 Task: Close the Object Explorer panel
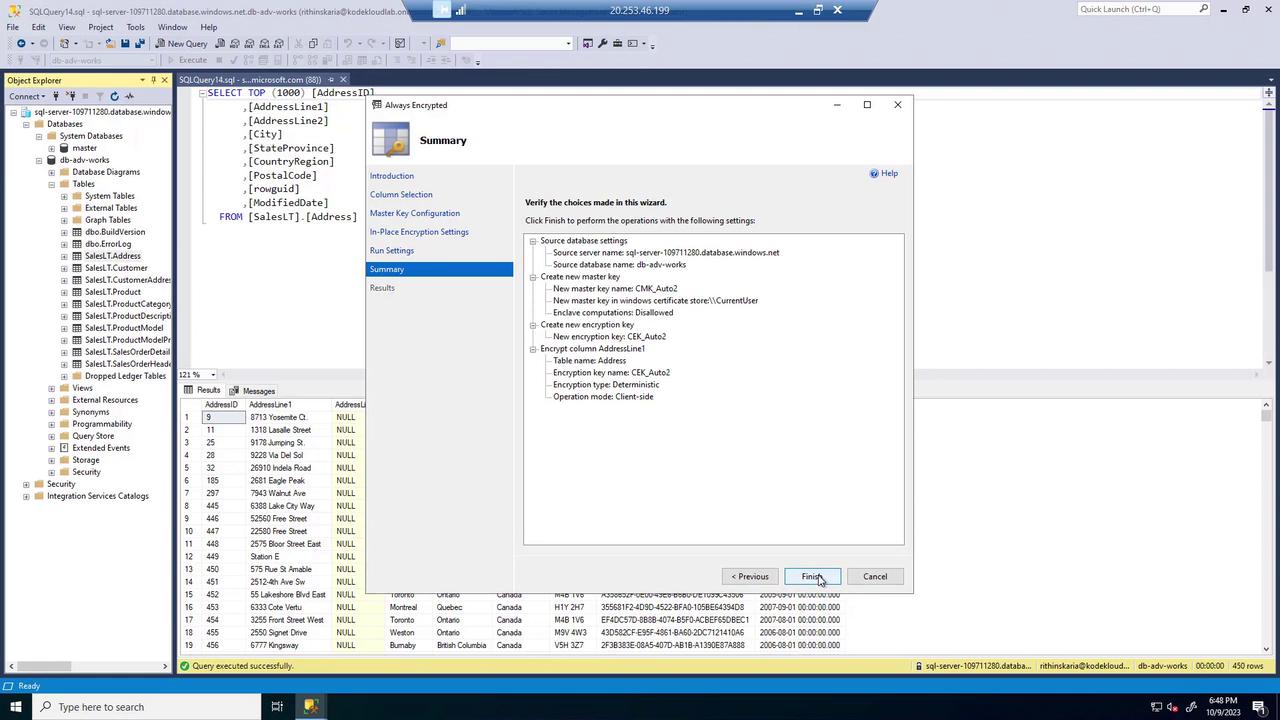point(165,80)
